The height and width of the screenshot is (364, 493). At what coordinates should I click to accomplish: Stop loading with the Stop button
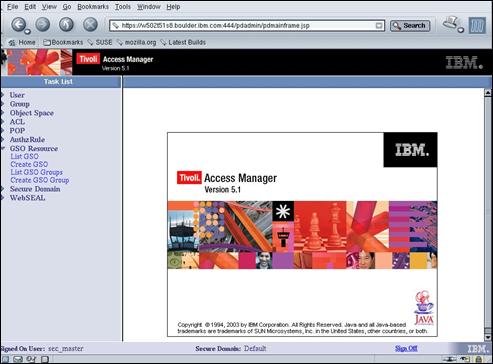pos(90,24)
